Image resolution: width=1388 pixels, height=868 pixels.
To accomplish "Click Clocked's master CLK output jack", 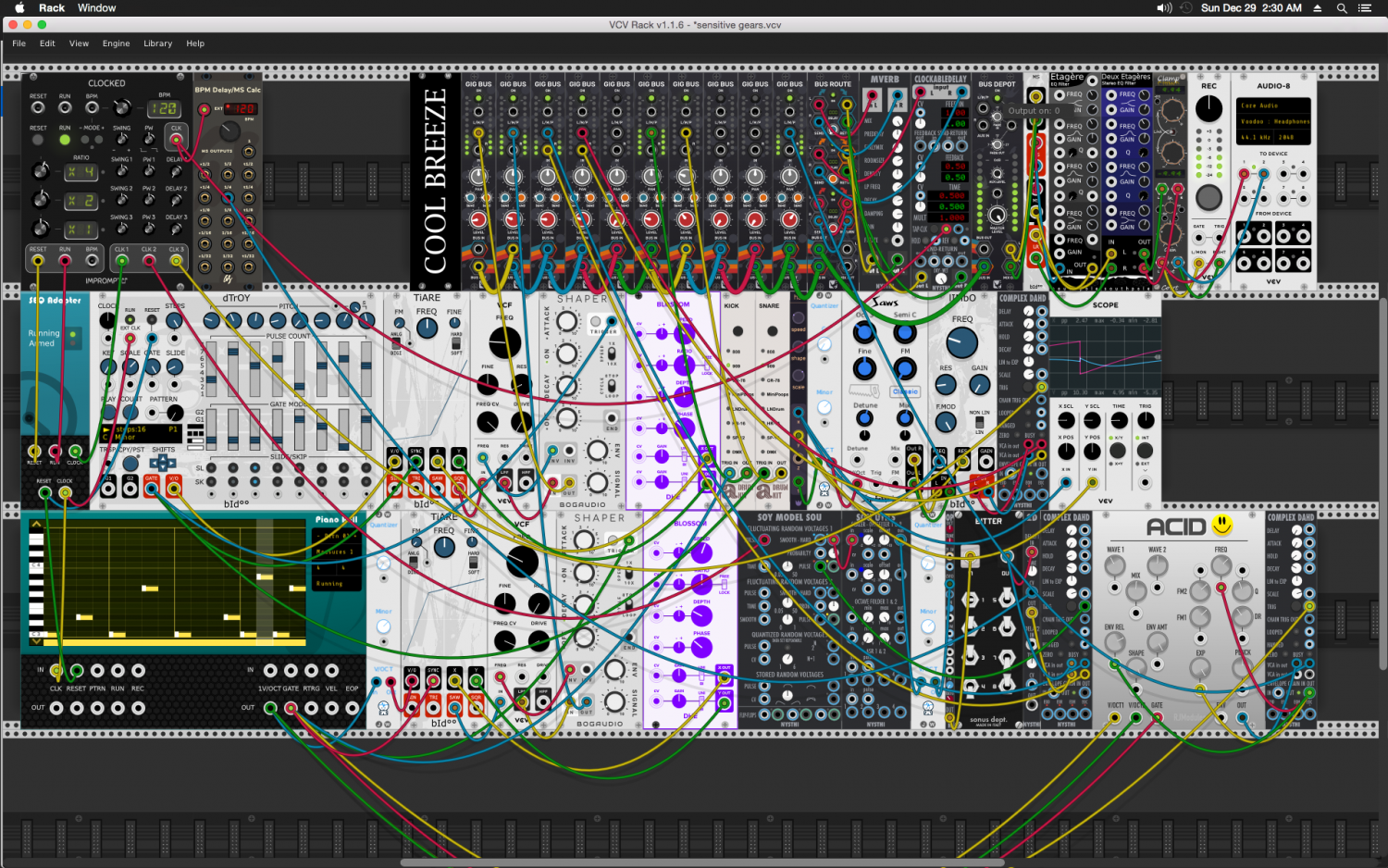I will [x=176, y=139].
